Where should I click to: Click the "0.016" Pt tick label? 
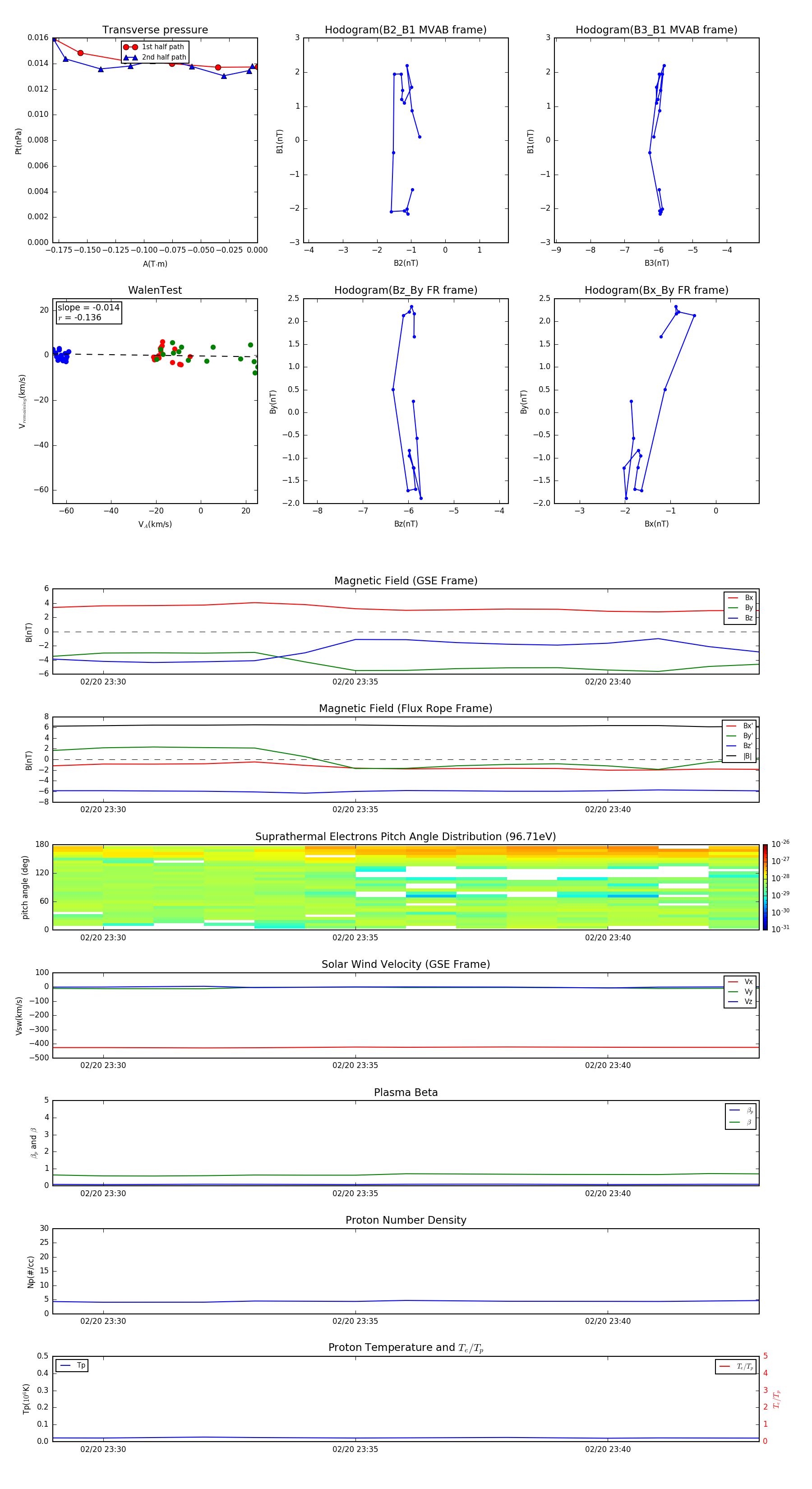pyautogui.click(x=38, y=37)
